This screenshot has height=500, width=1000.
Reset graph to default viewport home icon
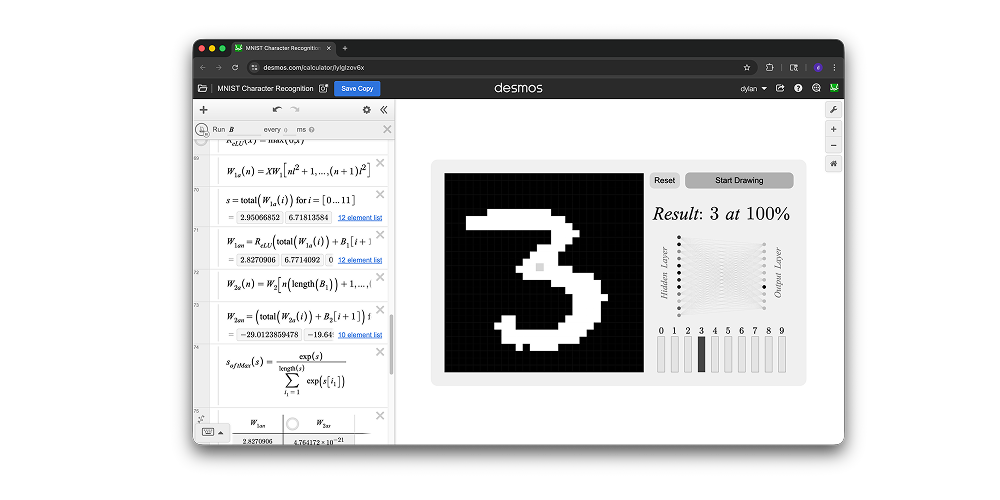coord(833,164)
